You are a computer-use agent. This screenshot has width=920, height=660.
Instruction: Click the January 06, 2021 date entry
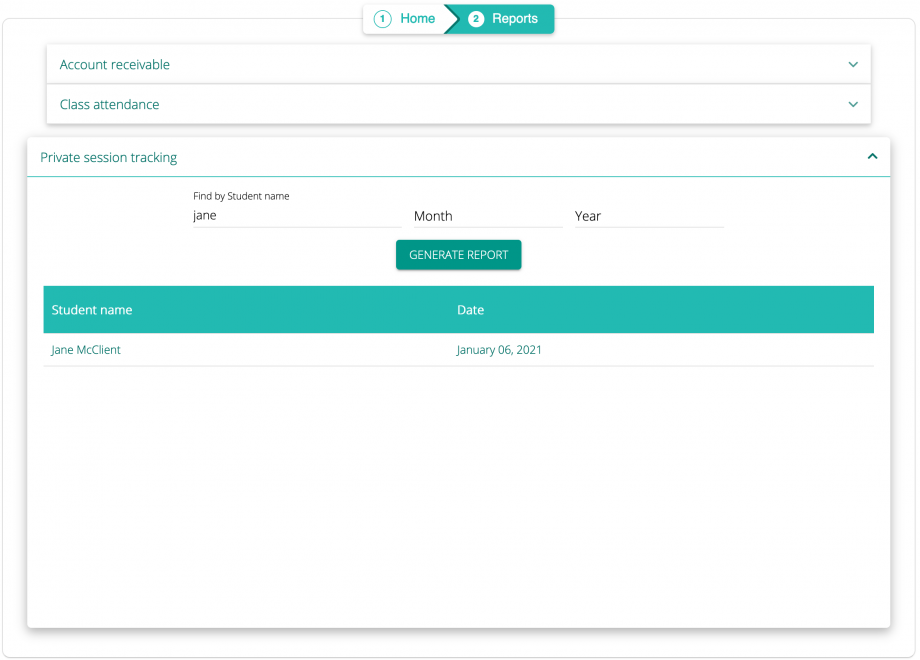[x=498, y=349]
